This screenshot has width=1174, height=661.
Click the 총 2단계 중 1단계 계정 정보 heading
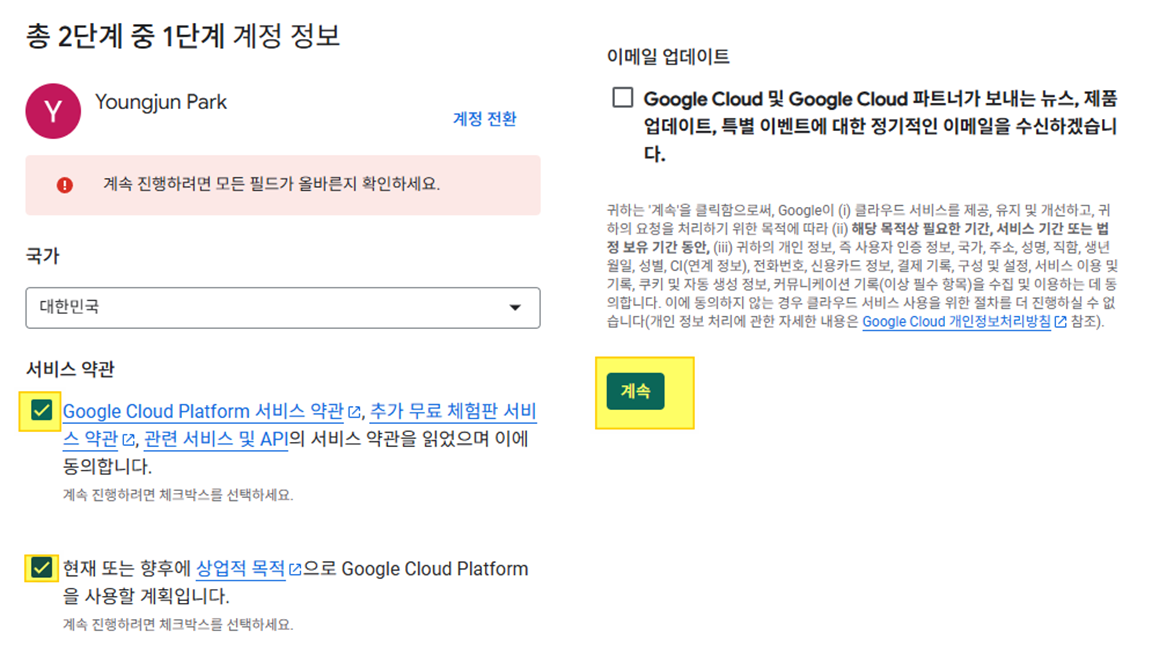point(183,36)
